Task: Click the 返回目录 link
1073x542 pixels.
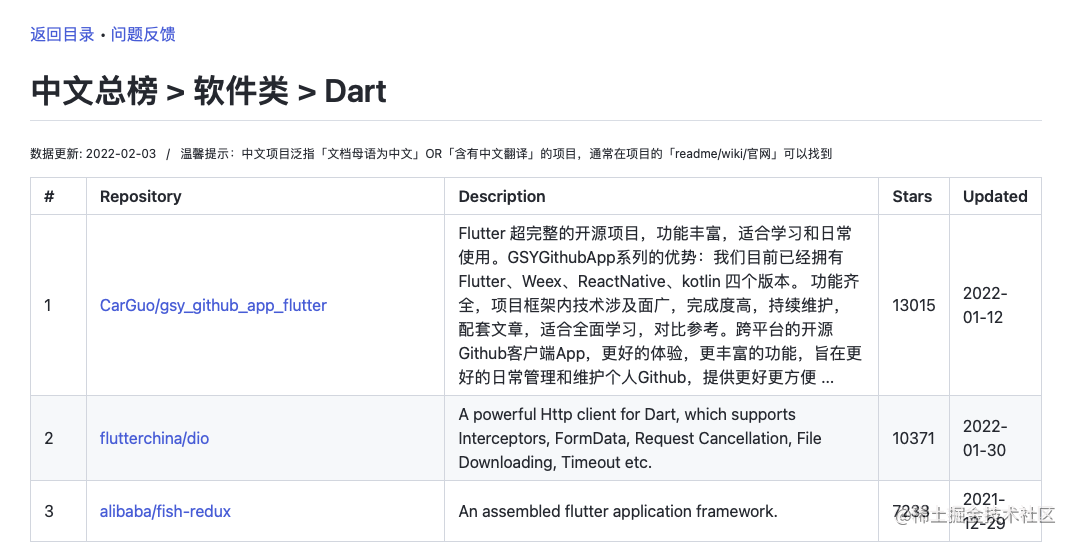Action: coord(62,34)
